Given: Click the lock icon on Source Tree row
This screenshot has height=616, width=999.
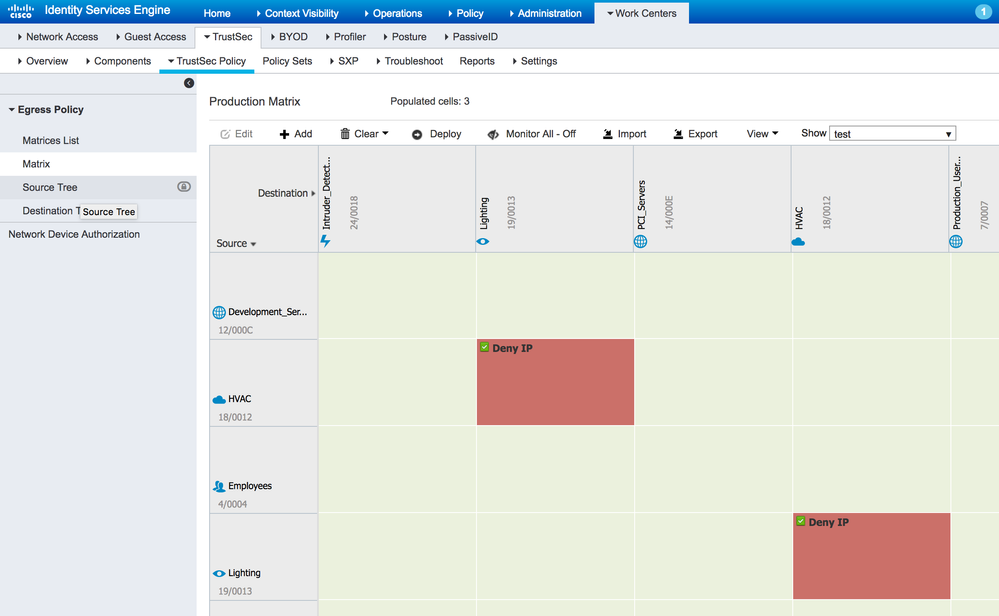Looking at the screenshot, I should tap(183, 187).
